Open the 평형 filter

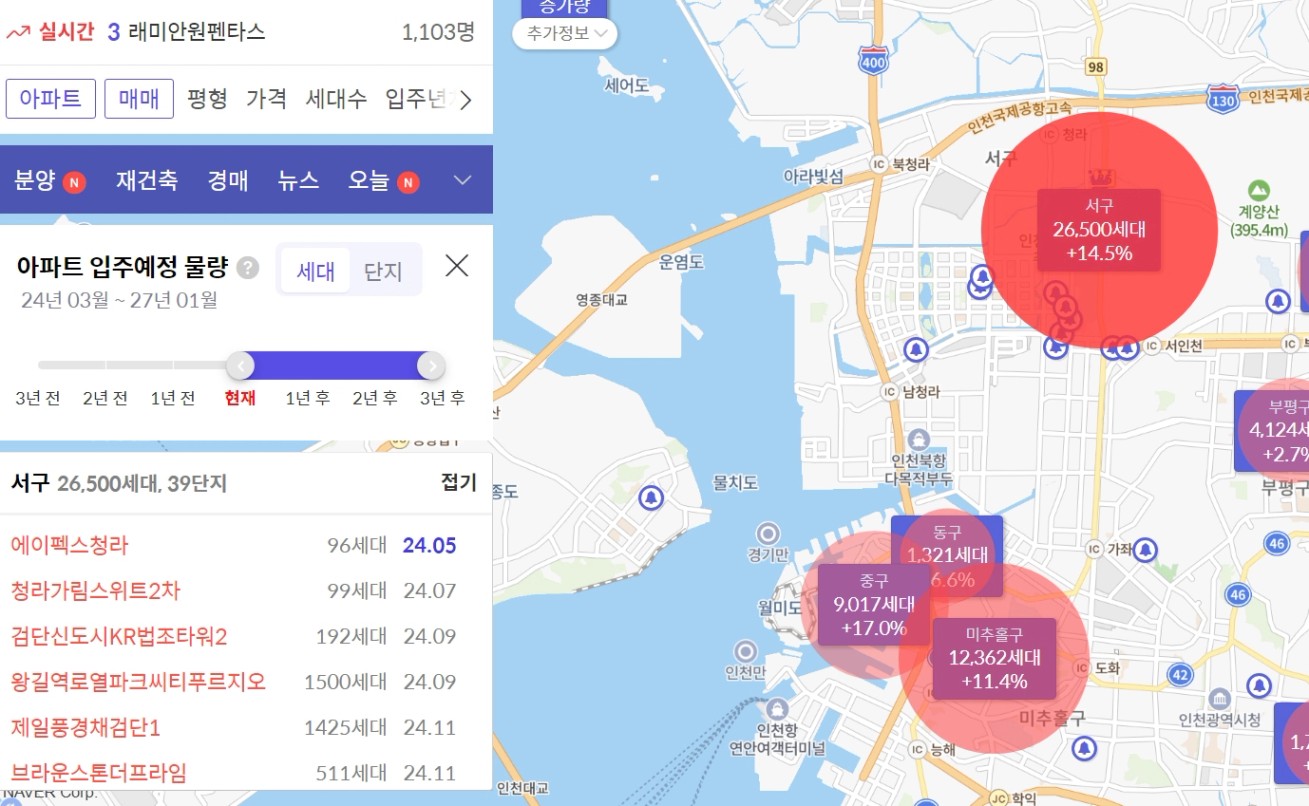207,99
